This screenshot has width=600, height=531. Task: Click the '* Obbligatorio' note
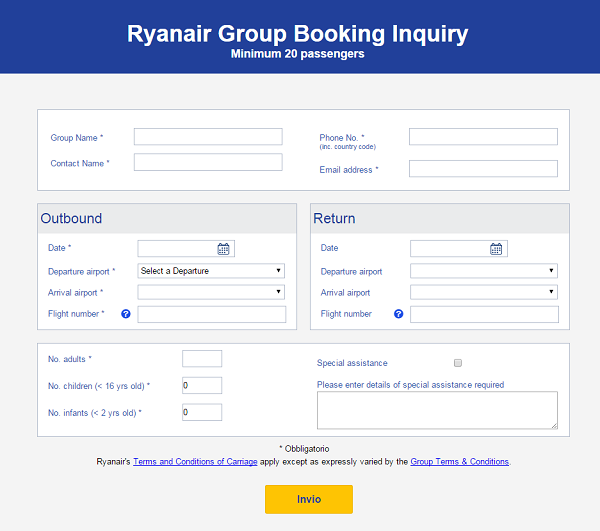(304, 449)
